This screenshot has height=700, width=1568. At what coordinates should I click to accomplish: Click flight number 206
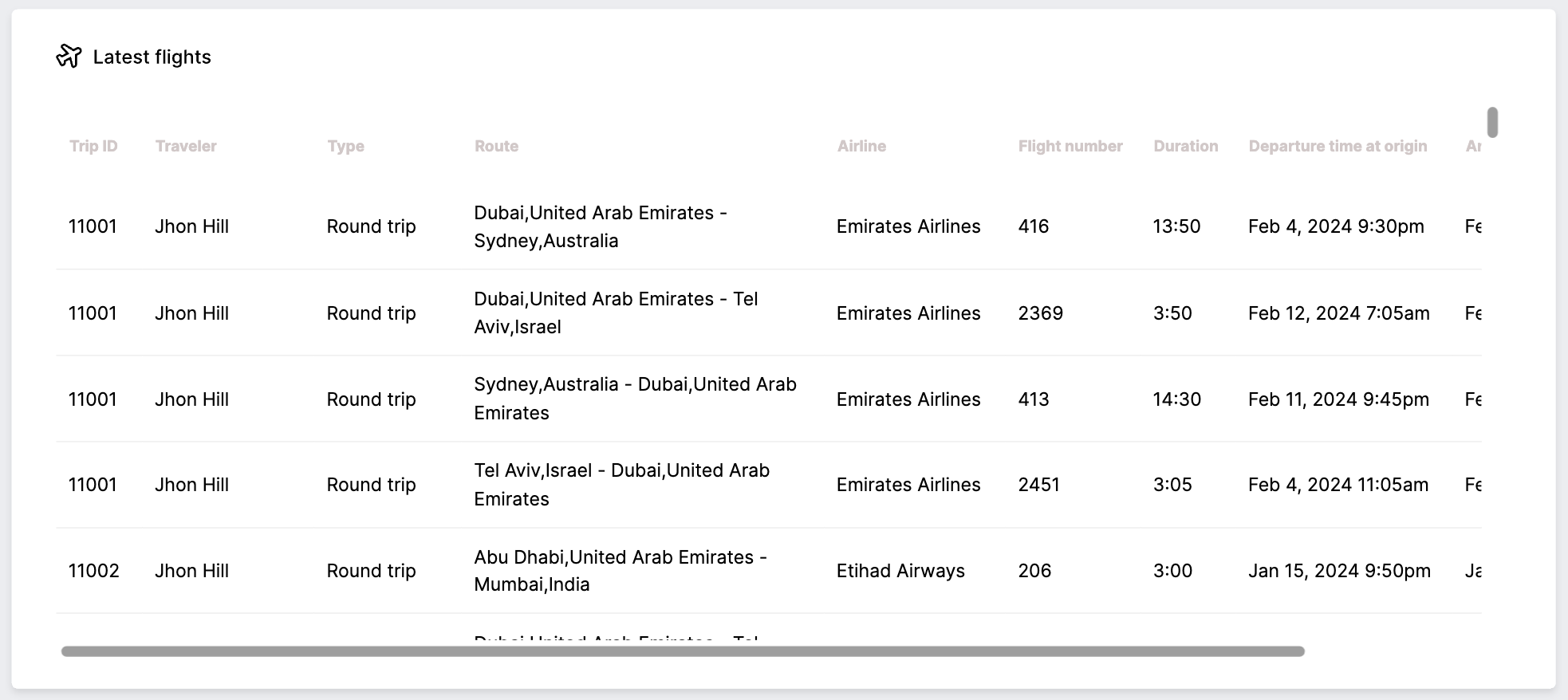pyautogui.click(x=1034, y=571)
